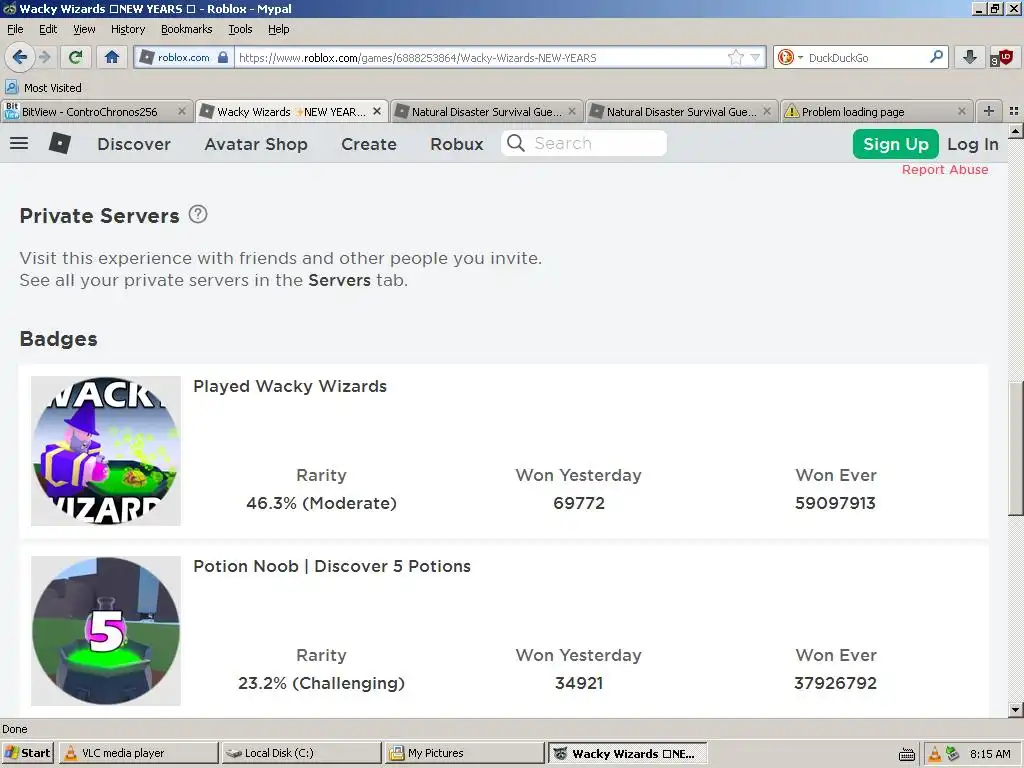Image resolution: width=1024 pixels, height=768 pixels.
Task: Click the 46.3% (Moderate) rarity value
Action: (x=321, y=504)
